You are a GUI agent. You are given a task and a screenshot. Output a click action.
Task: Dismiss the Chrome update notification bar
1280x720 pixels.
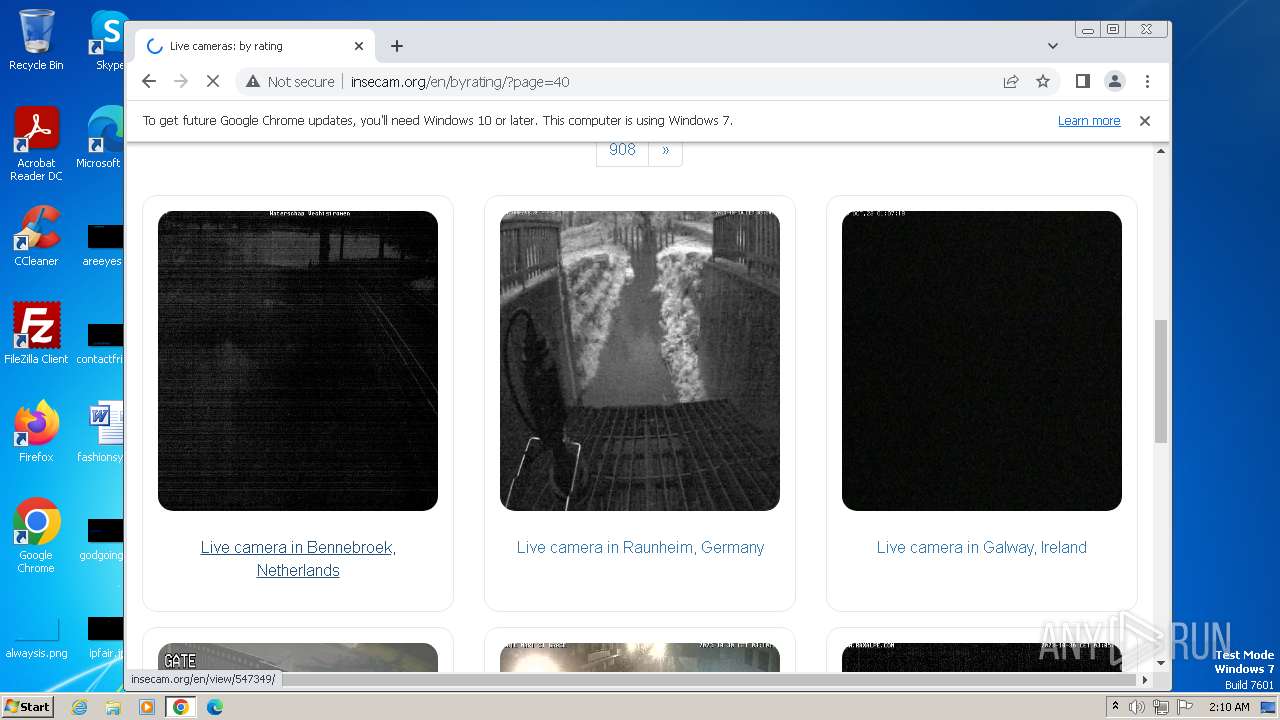click(1145, 120)
